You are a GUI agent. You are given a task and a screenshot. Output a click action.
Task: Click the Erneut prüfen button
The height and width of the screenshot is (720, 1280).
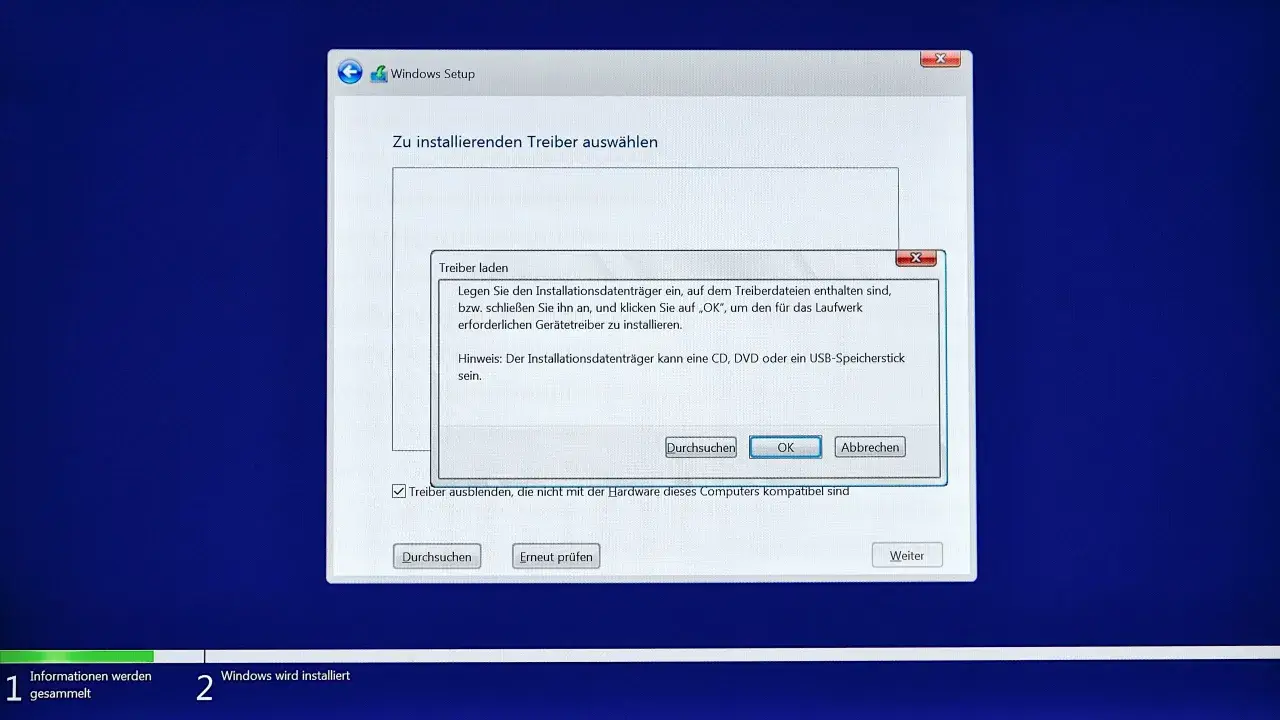[556, 556]
